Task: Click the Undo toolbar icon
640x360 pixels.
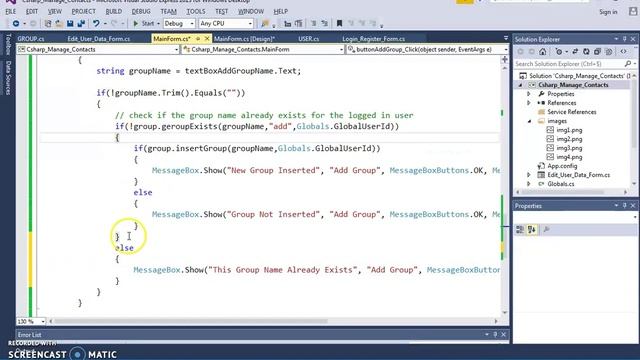Action: [96, 24]
